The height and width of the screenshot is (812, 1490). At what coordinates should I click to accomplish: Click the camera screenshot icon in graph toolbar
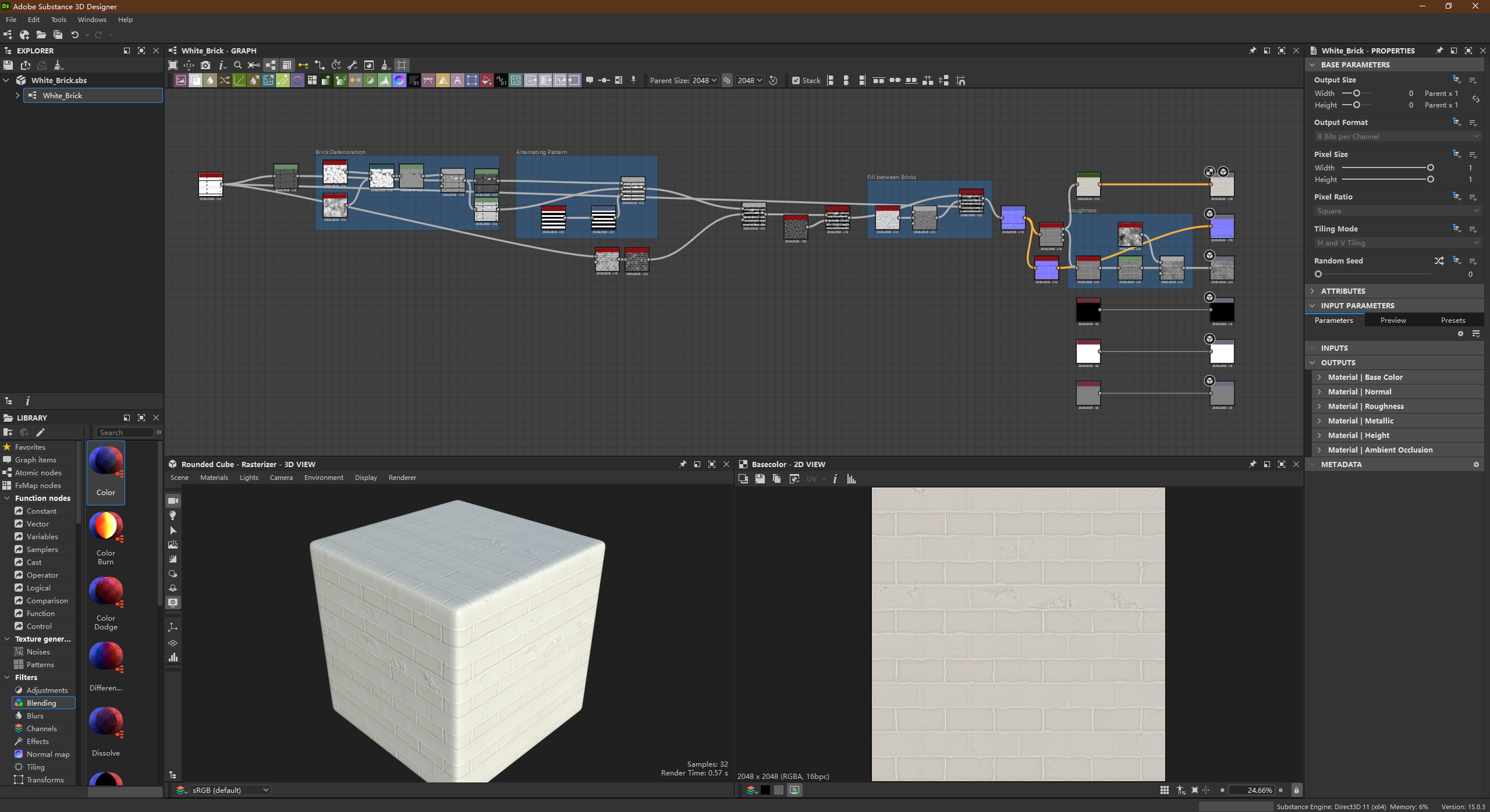tap(206, 65)
